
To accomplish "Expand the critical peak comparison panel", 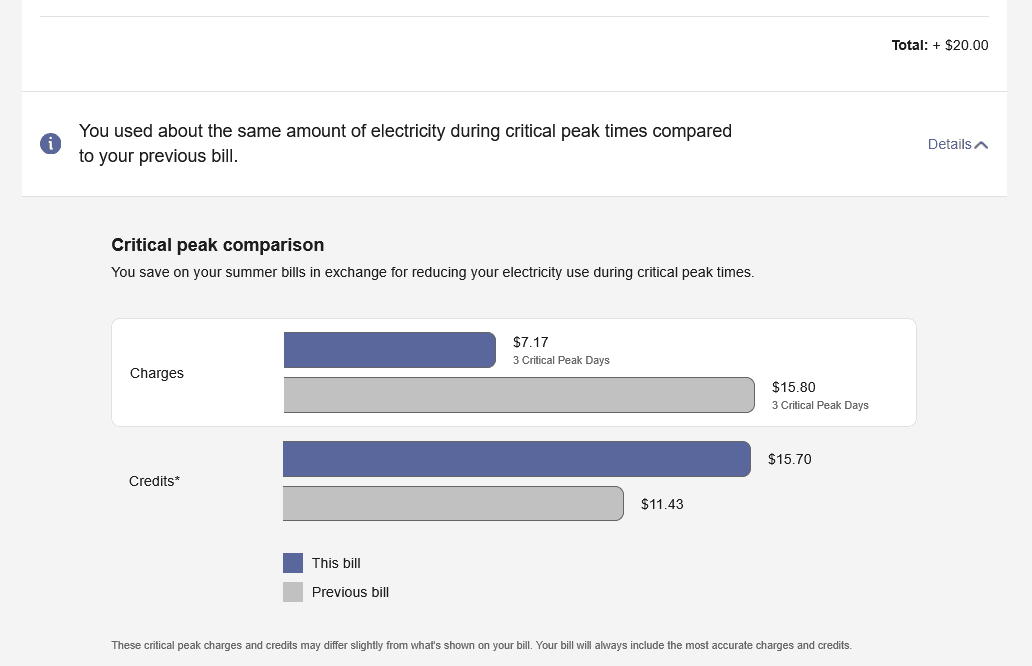I will (957, 144).
